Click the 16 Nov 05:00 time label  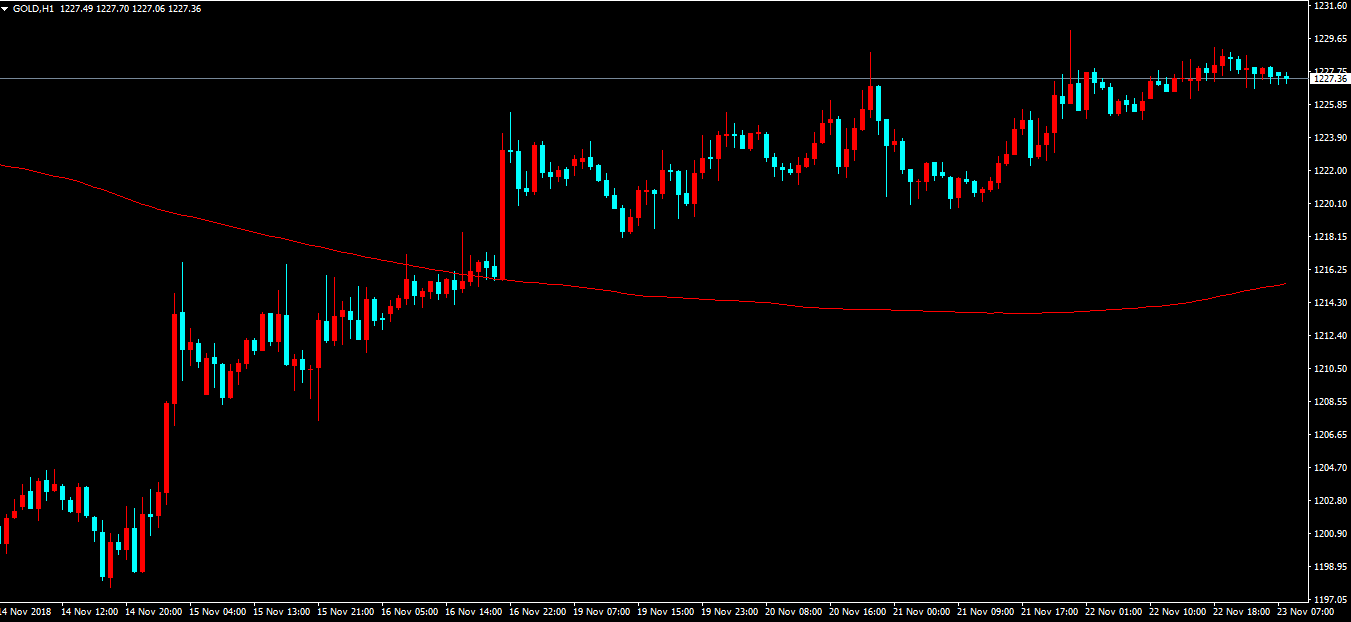coord(409,611)
